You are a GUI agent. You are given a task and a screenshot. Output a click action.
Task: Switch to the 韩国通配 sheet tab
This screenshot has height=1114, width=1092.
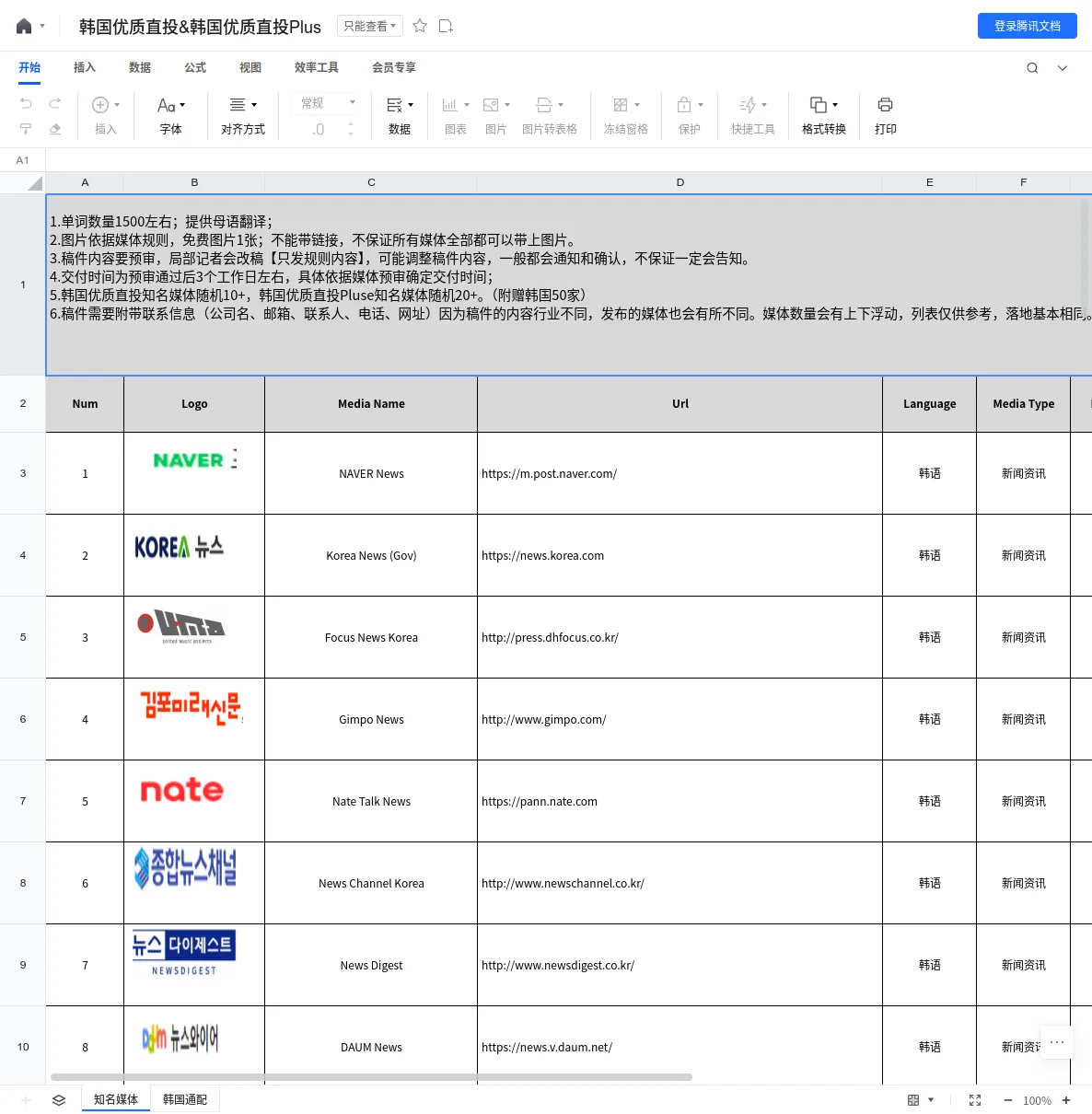pos(185,1099)
